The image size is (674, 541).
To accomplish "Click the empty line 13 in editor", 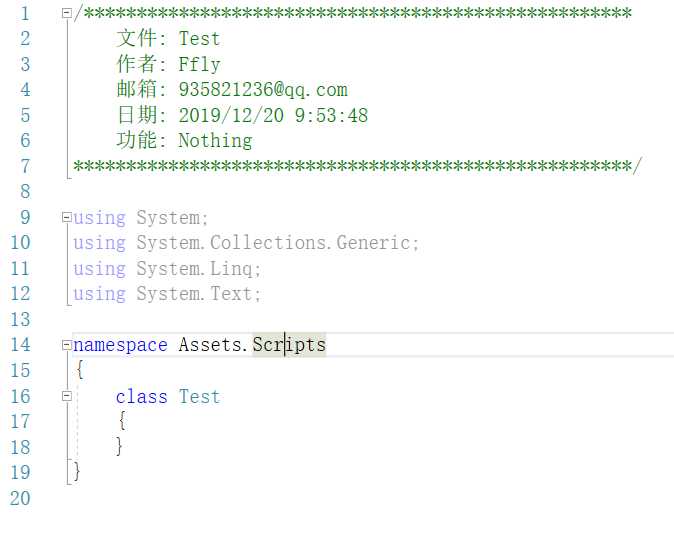I will tap(370, 319).
